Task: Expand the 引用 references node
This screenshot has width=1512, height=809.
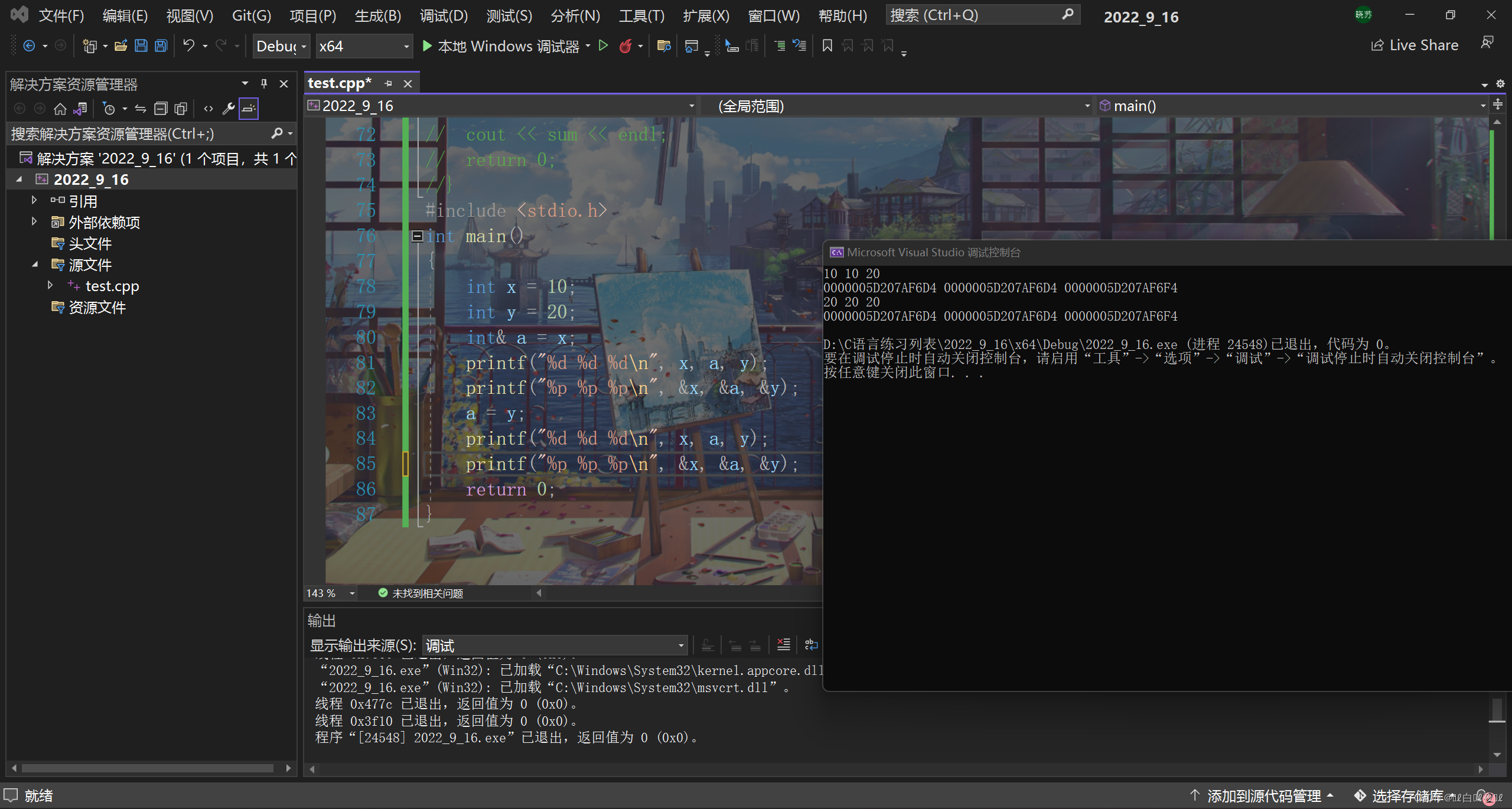Action: click(34, 201)
